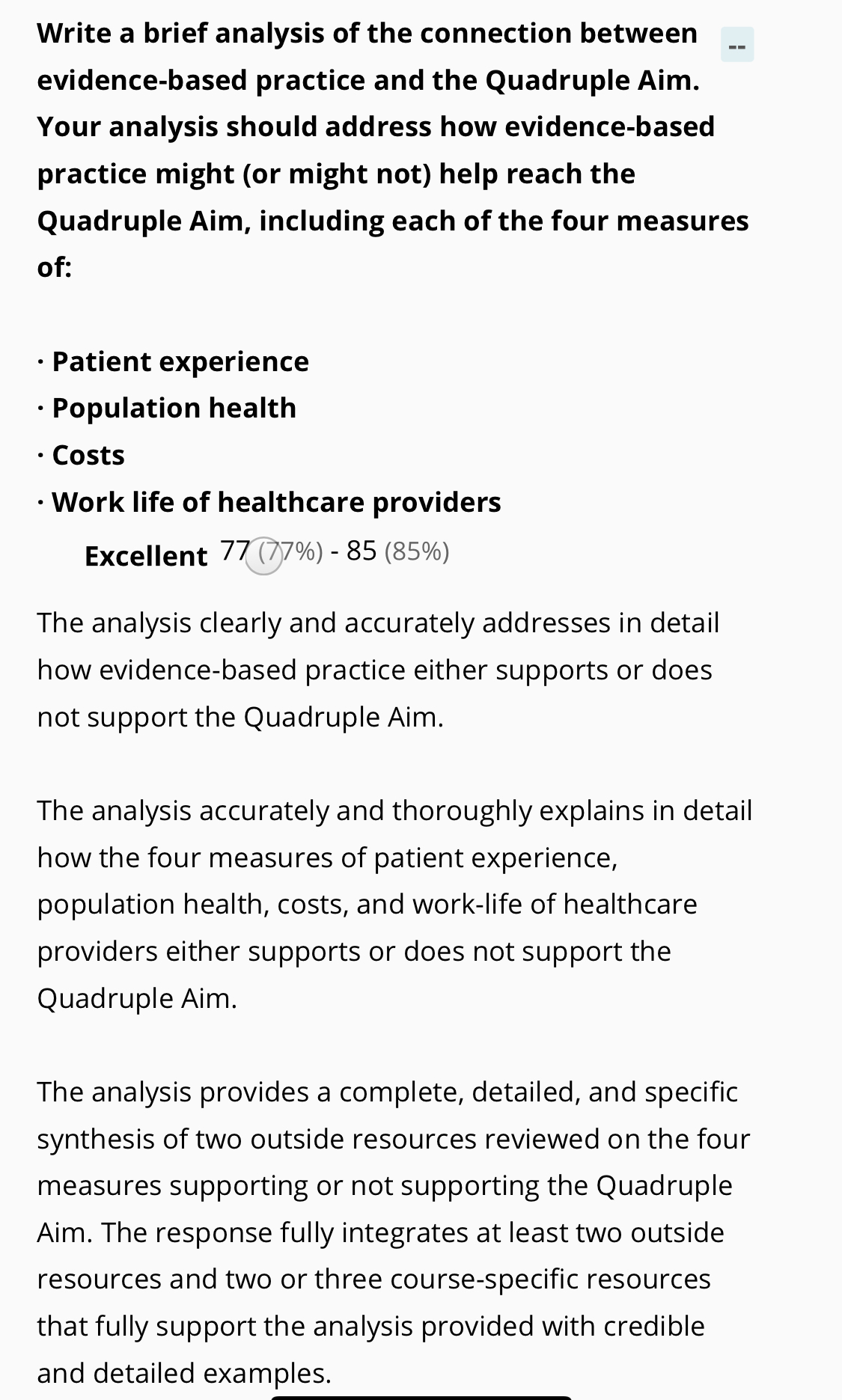Click 'Work life of healthcare providers' bullet
This screenshot has height=1400, width=842.
276,502
